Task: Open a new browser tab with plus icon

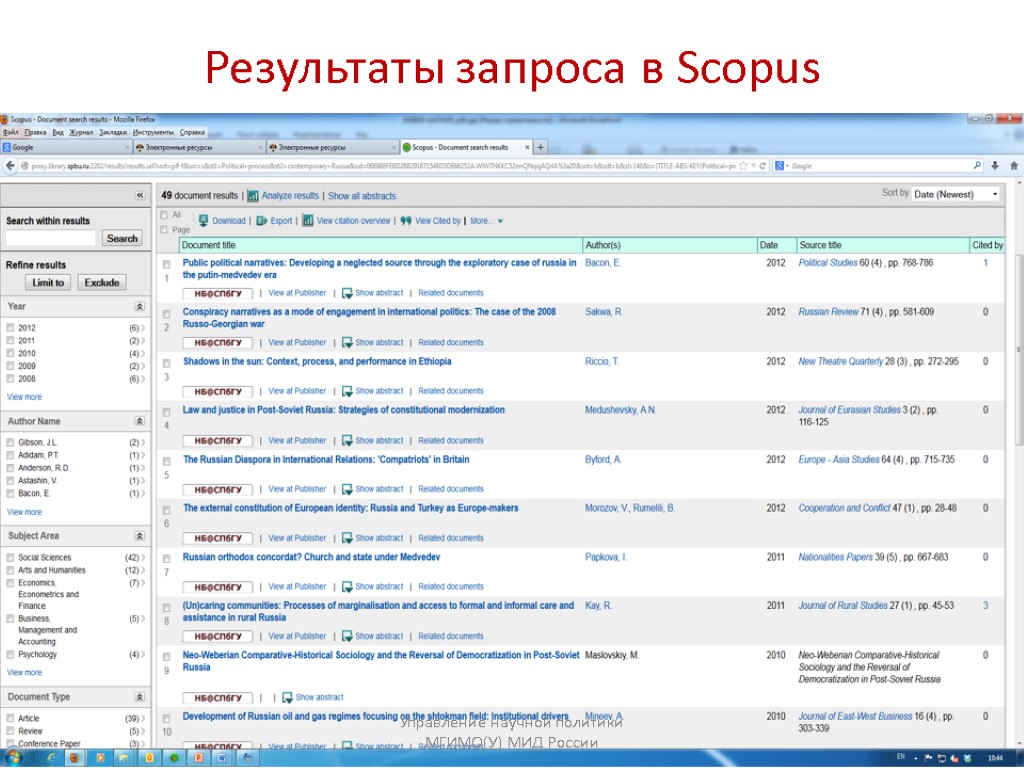Action: click(x=540, y=148)
